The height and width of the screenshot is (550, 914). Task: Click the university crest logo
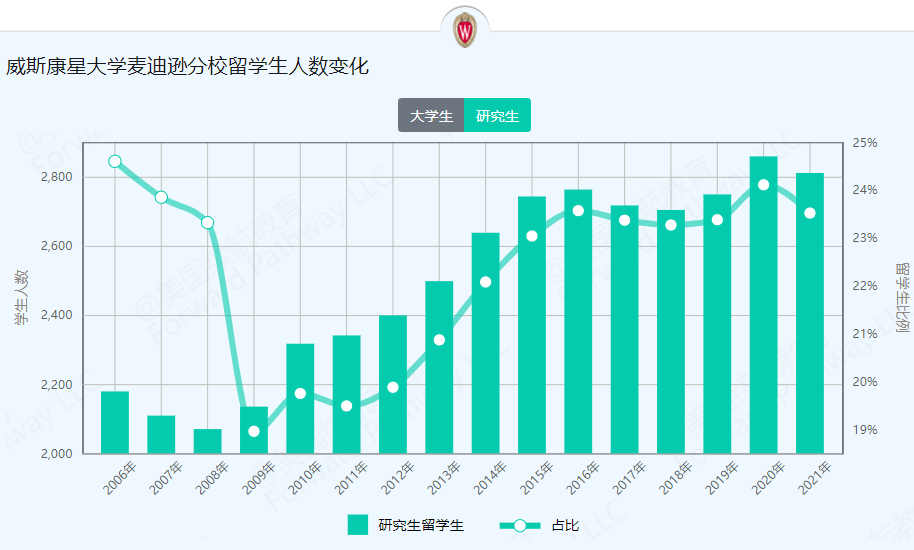click(465, 31)
